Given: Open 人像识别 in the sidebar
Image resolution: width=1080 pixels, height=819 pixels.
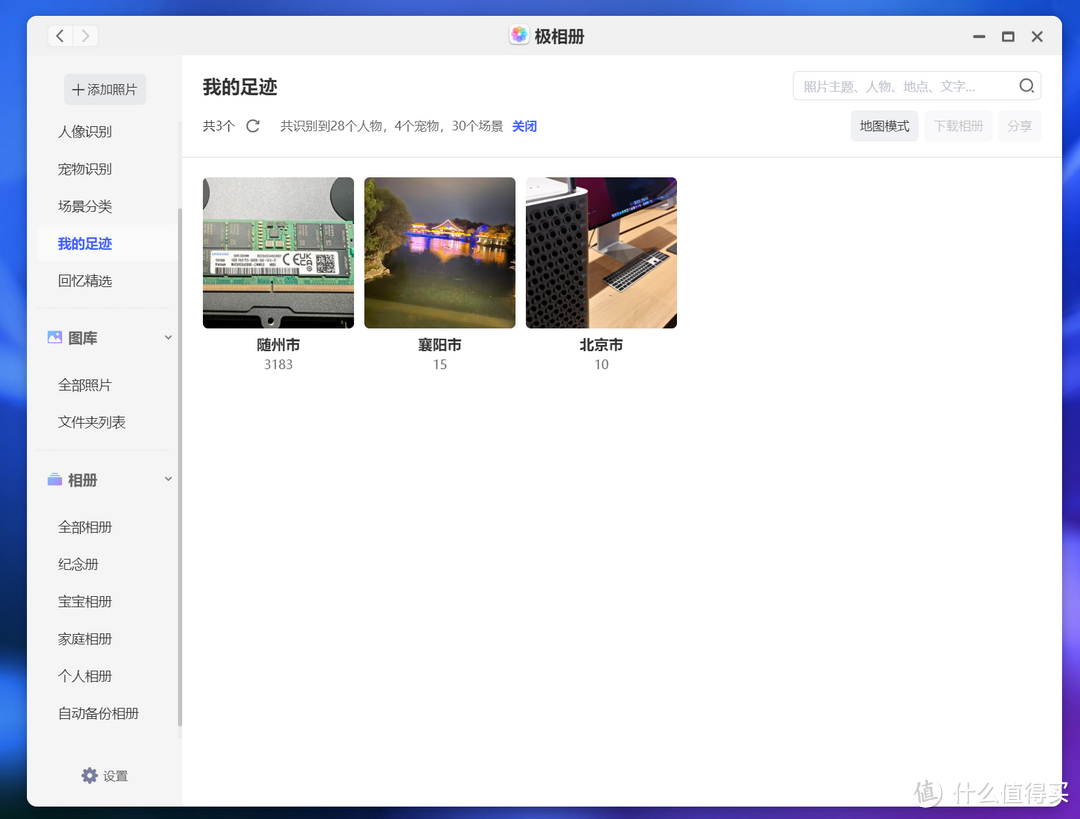Looking at the screenshot, I should tap(85, 132).
